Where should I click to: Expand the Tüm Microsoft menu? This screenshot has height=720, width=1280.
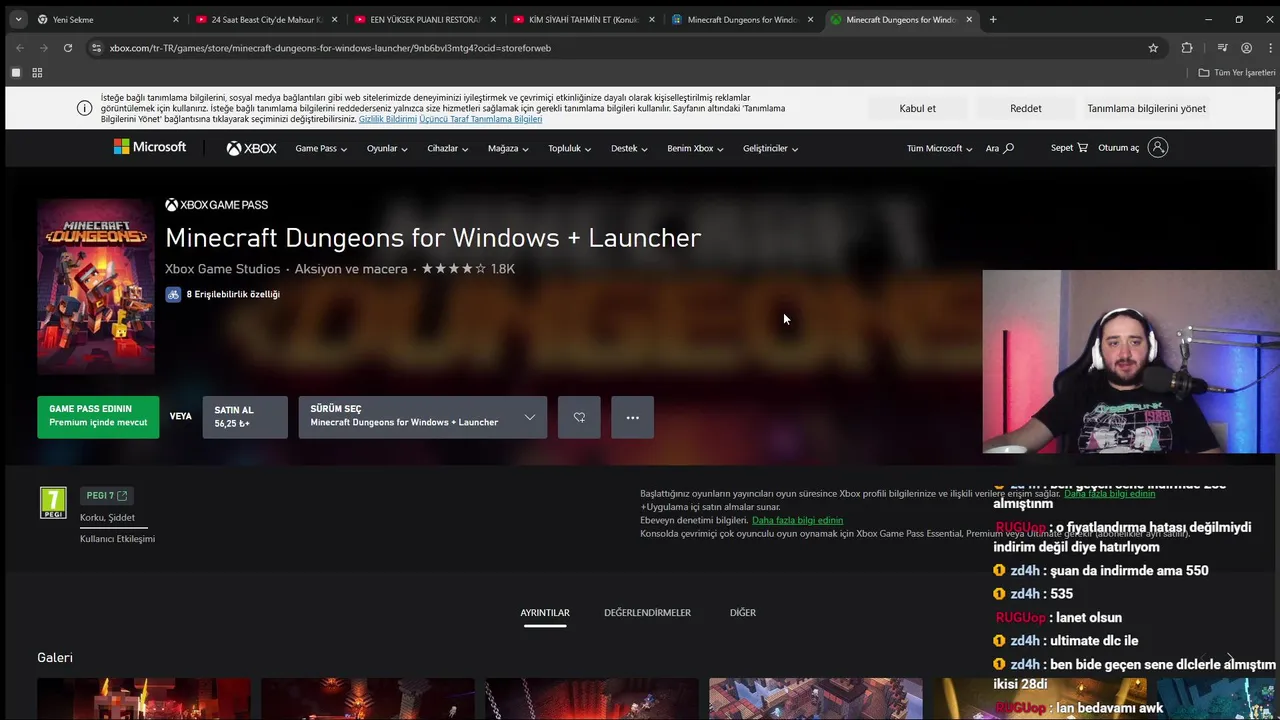click(940, 149)
